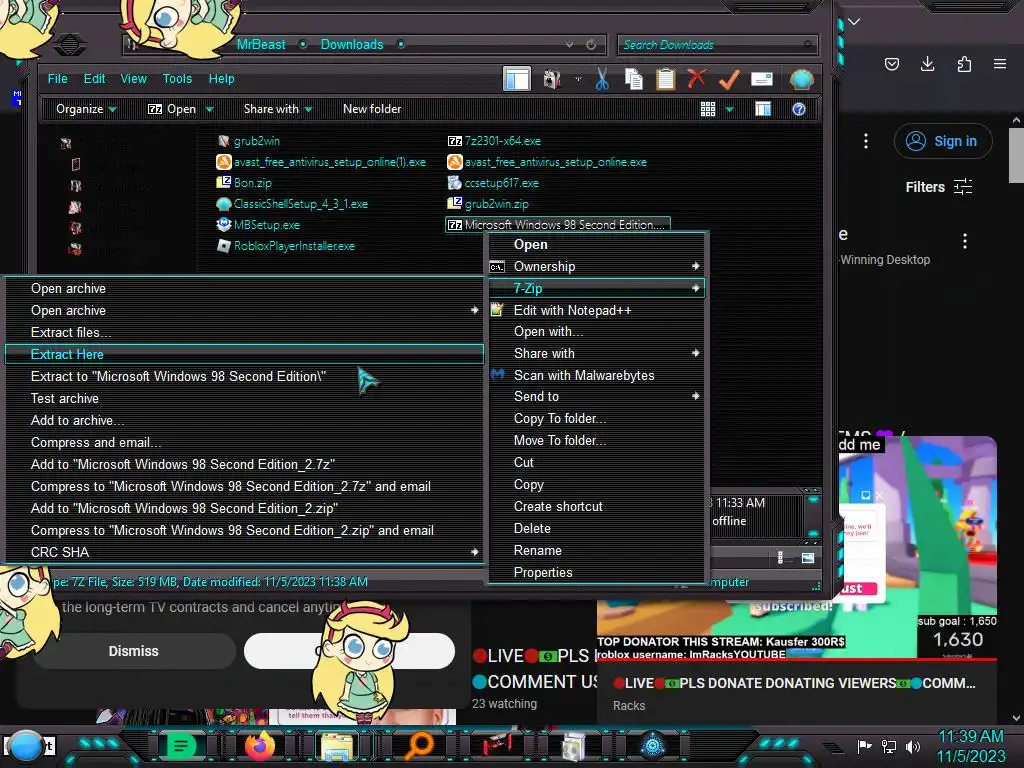
Task: Click the volume speaker tray icon
Action: pos(913,746)
